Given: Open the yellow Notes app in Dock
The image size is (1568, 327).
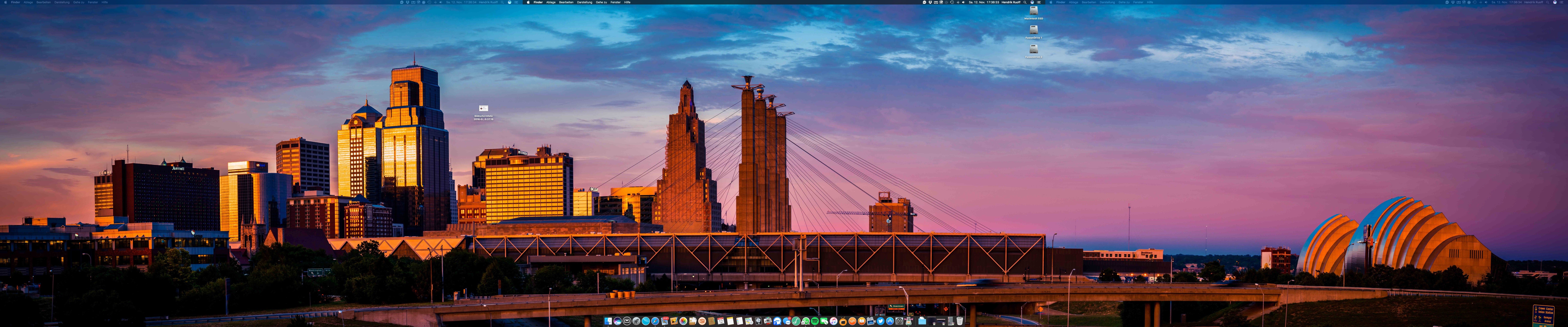Looking at the screenshot, I should 731,321.
